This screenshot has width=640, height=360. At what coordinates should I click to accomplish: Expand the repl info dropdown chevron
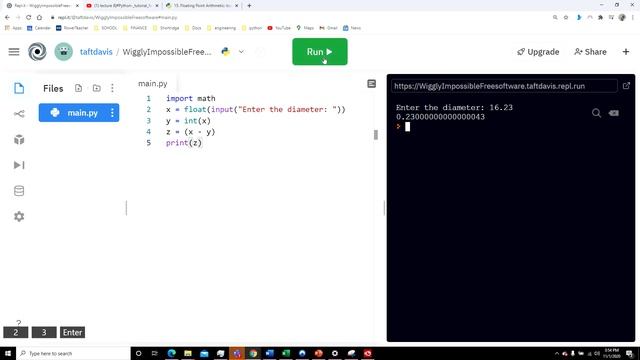tap(241, 52)
